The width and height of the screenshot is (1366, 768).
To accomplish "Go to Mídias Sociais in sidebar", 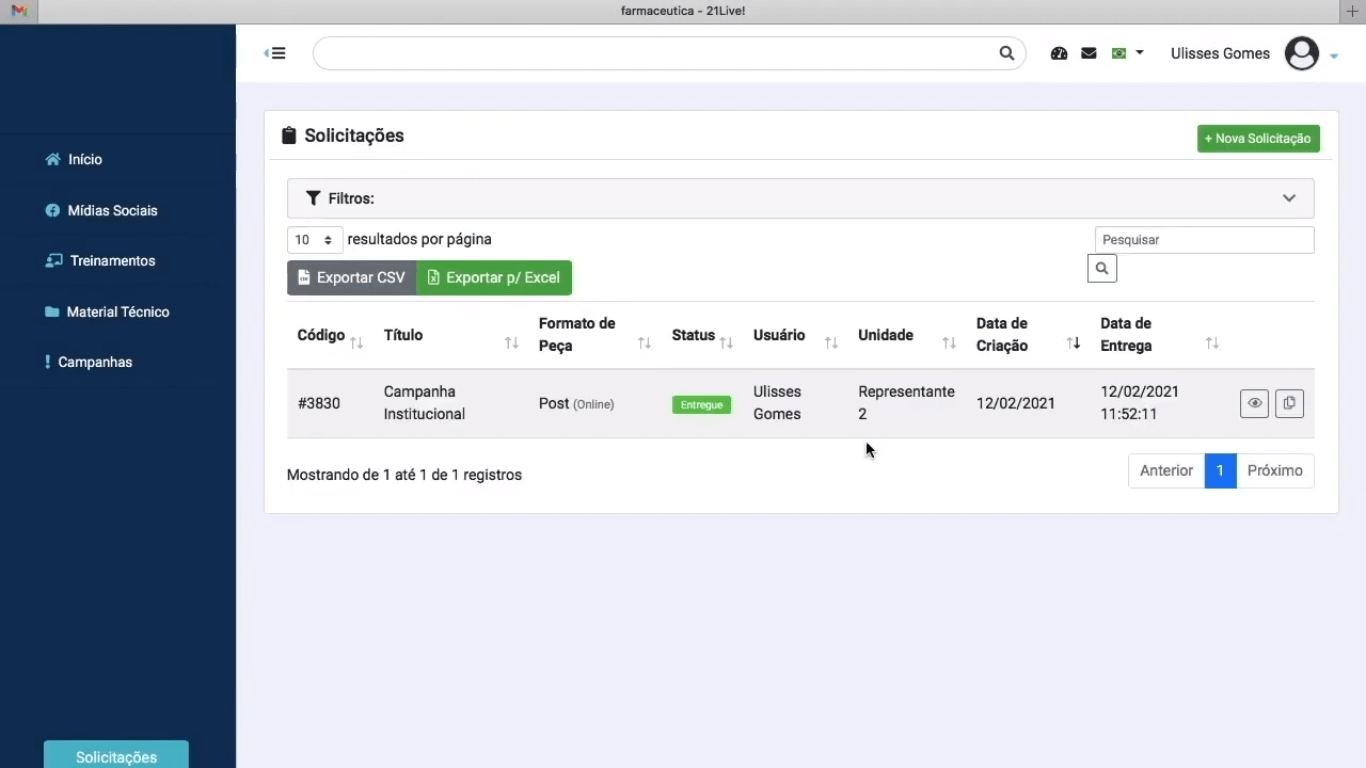I will [112, 211].
